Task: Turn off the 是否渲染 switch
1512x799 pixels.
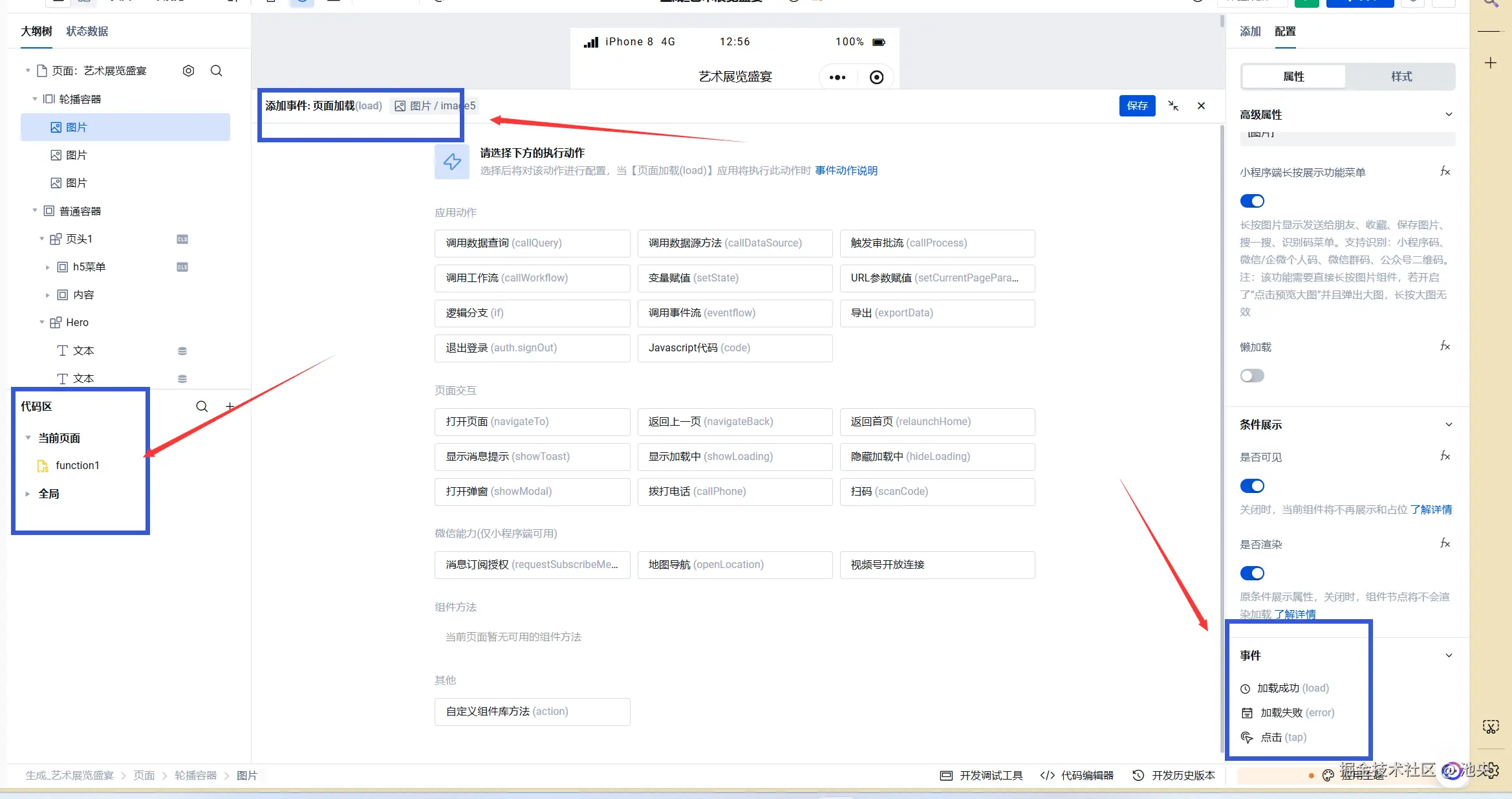Action: (x=1252, y=573)
